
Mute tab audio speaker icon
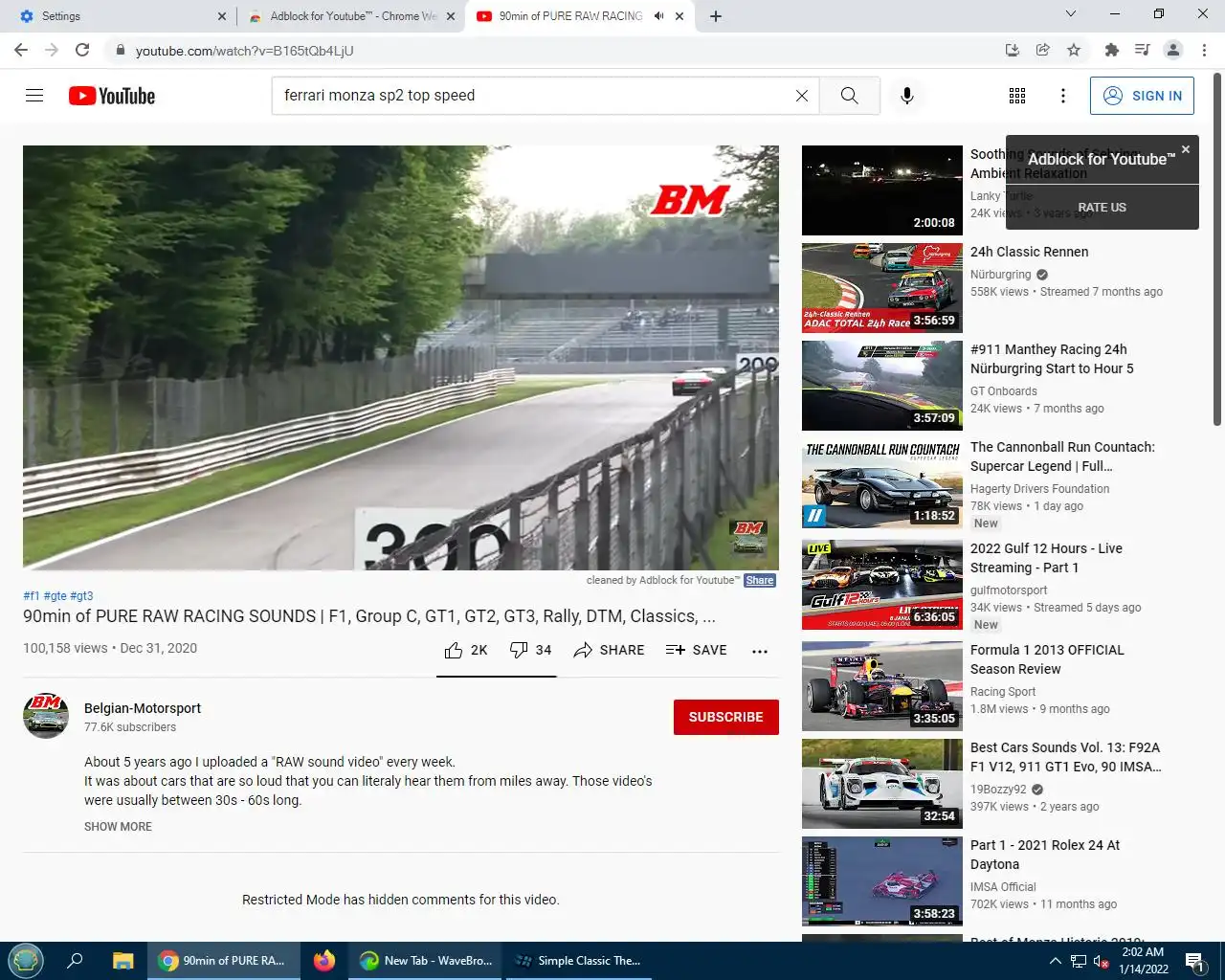[x=658, y=16]
